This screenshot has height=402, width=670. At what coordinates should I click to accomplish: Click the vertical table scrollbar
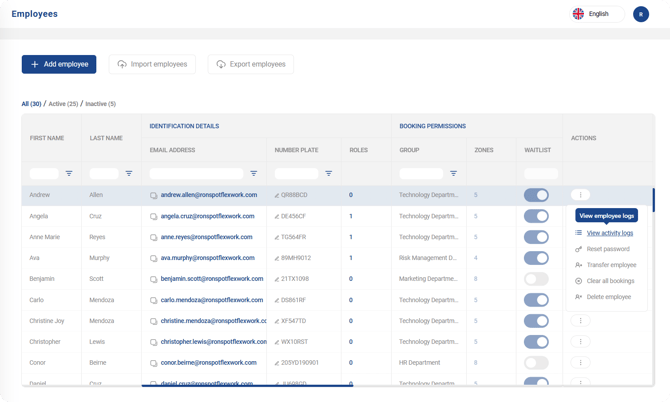tap(653, 200)
